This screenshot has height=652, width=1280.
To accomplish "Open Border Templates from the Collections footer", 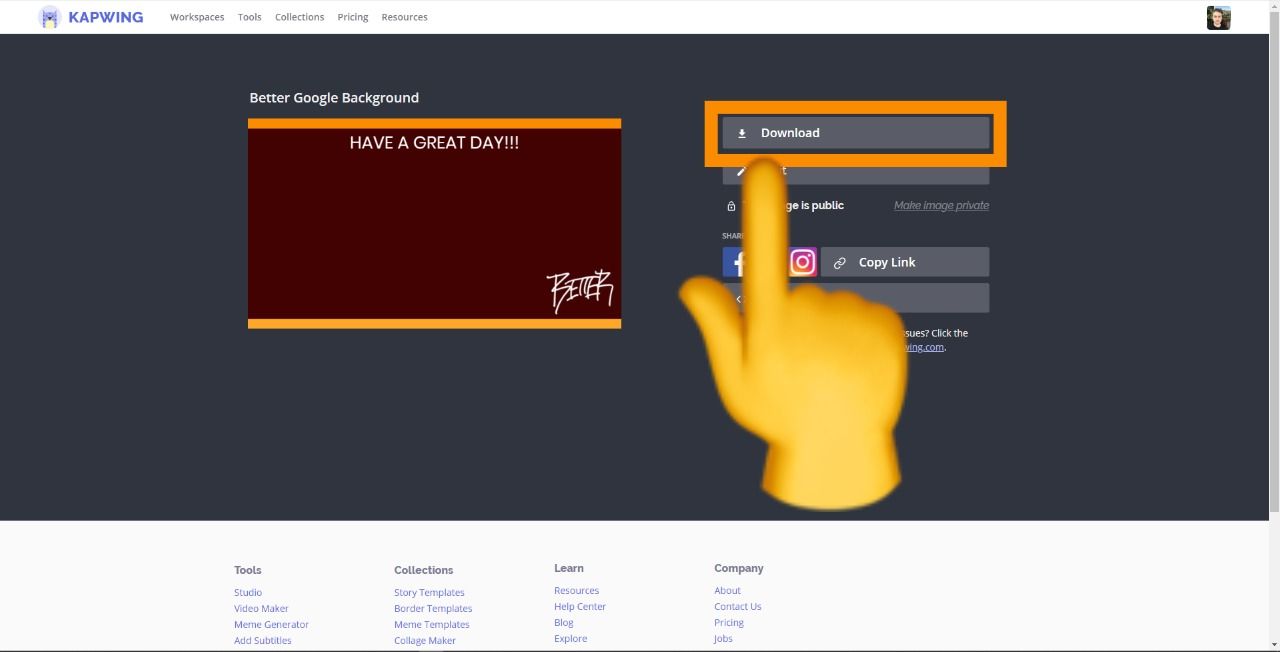I will (433, 608).
